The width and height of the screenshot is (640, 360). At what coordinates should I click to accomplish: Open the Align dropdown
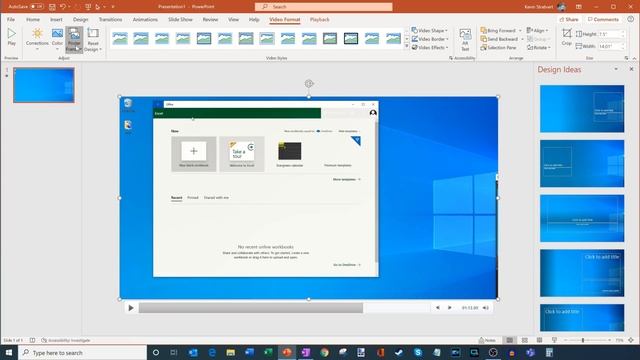coord(538,31)
